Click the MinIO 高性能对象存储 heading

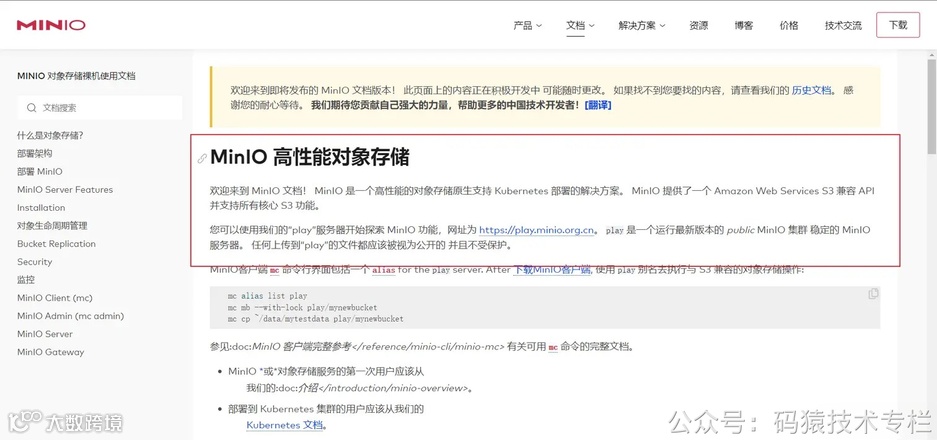click(x=310, y=158)
